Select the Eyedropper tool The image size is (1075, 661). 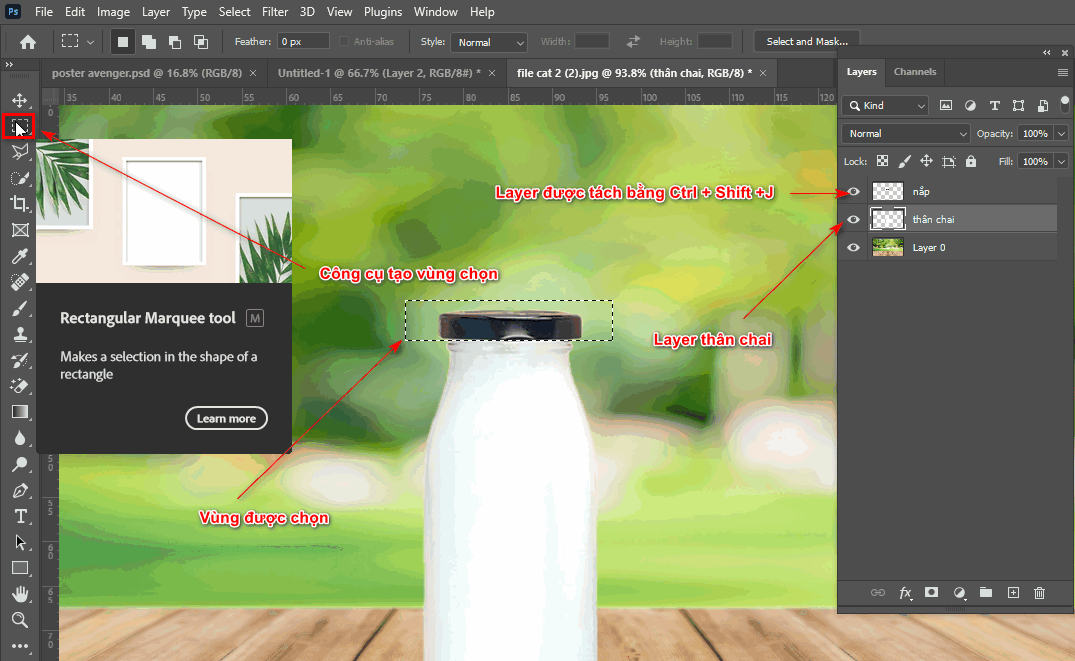point(20,255)
